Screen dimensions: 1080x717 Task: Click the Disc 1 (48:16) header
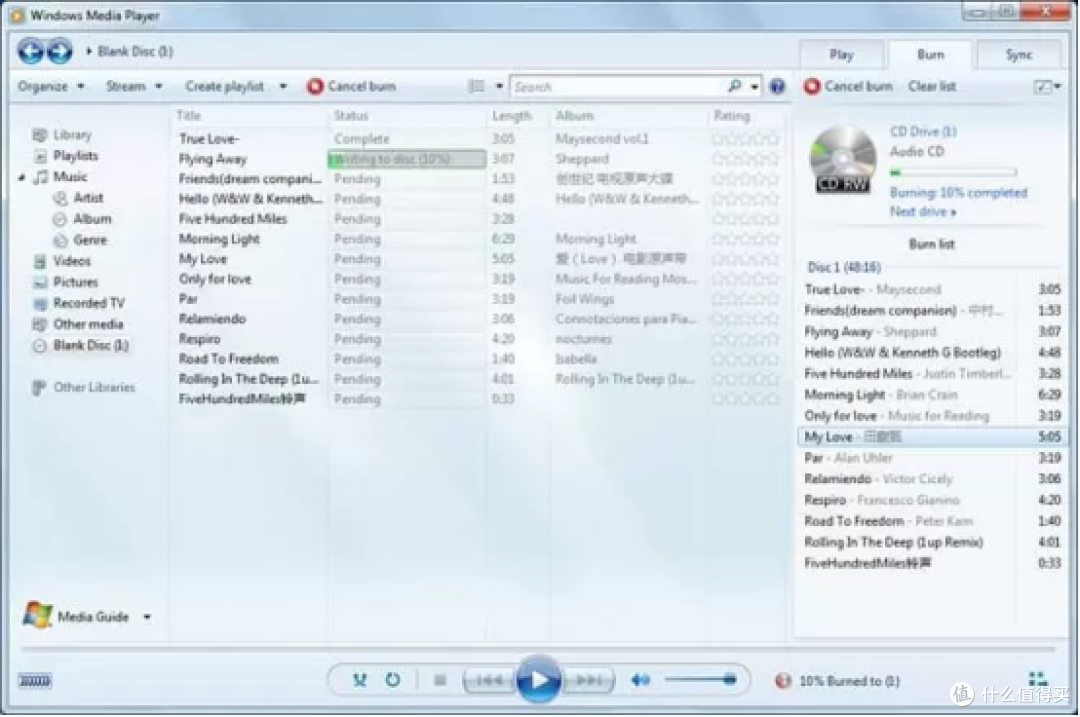pos(844,267)
